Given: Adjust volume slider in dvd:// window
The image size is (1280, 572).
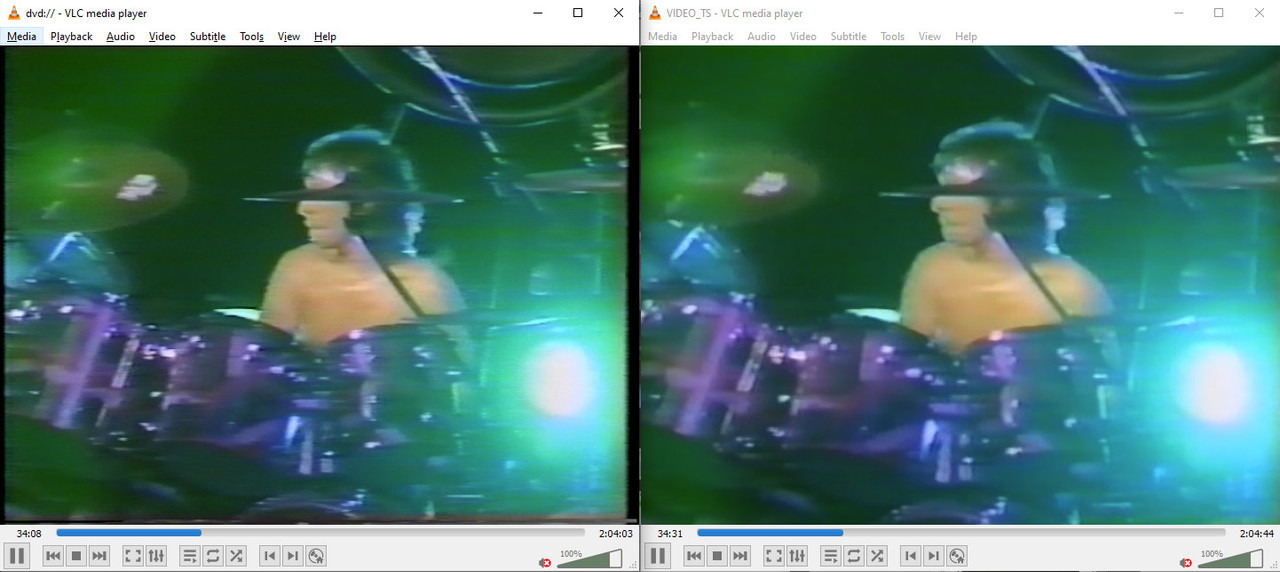Looking at the screenshot, I should coord(590,558).
